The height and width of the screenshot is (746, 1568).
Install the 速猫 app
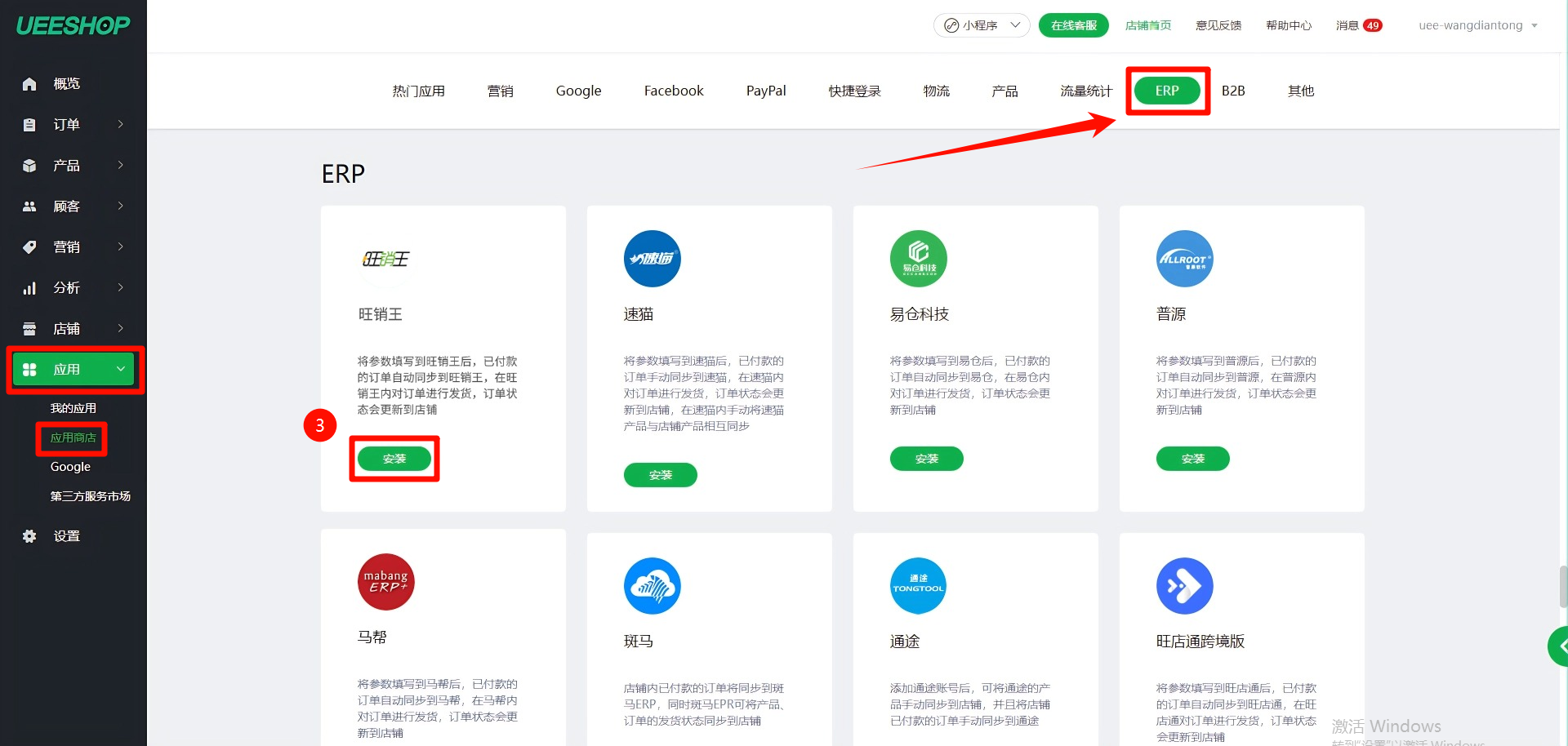click(661, 475)
